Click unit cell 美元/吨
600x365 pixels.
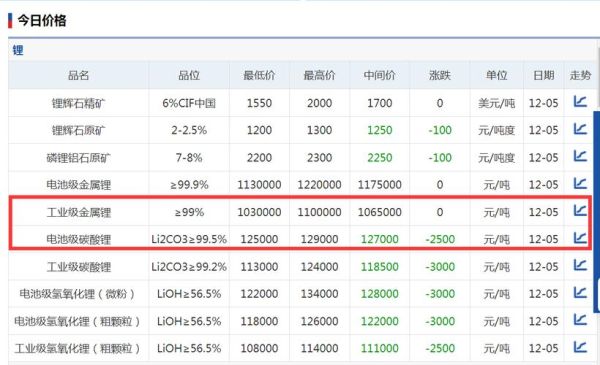pos(496,103)
